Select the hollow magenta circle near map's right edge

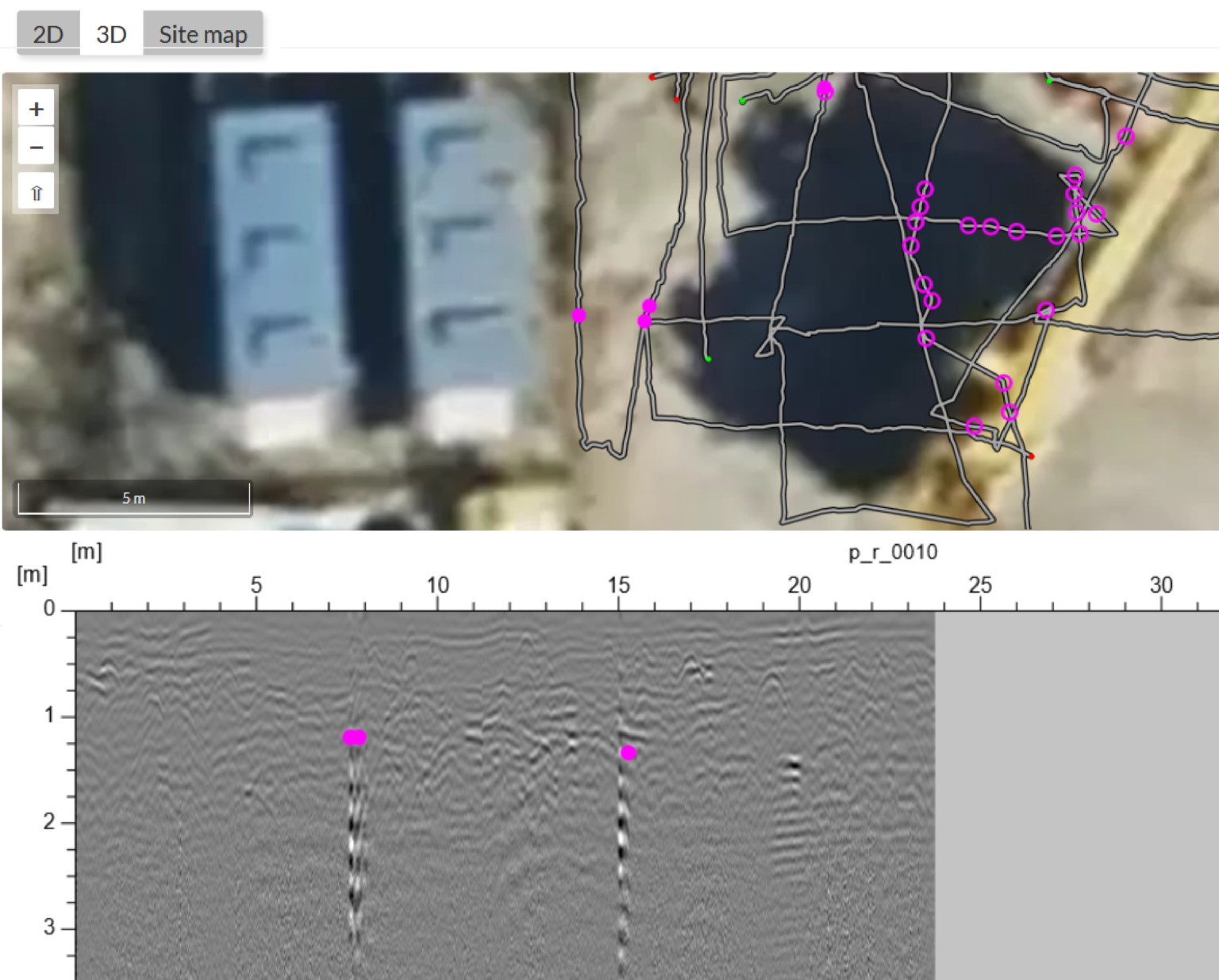1125,136
